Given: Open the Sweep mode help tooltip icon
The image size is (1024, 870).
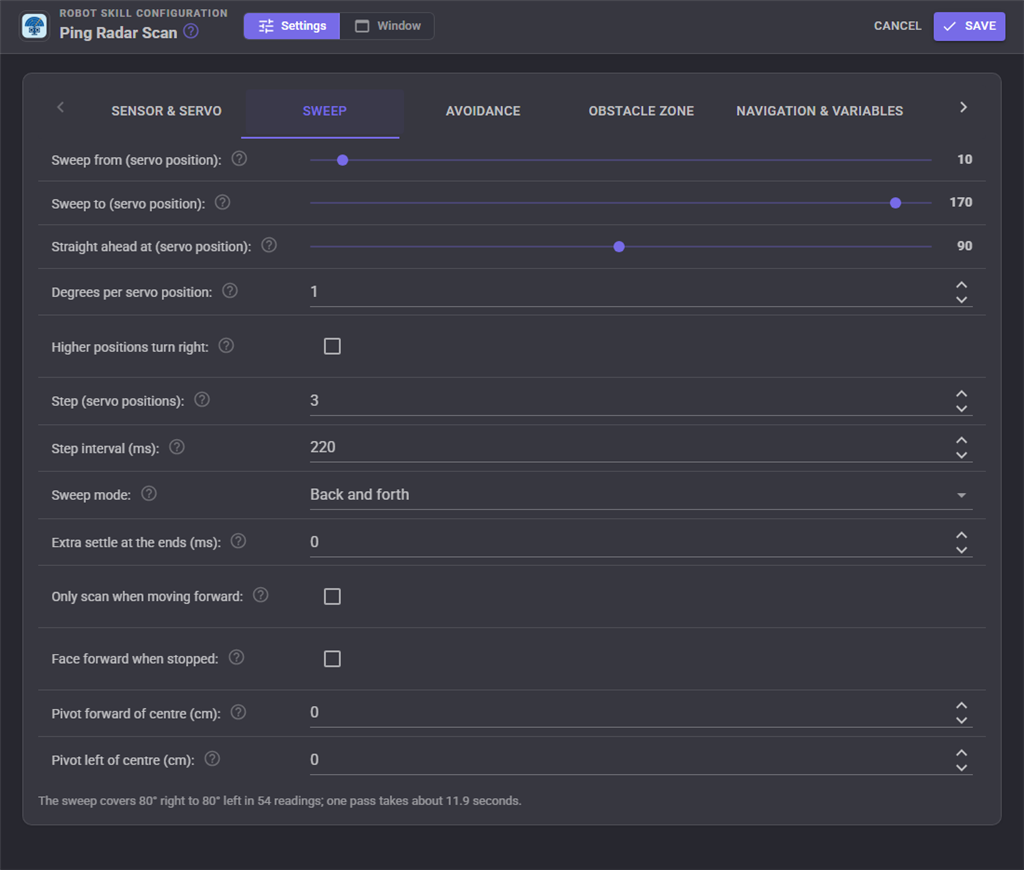Looking at the screenshot, I should click(149, 494).
